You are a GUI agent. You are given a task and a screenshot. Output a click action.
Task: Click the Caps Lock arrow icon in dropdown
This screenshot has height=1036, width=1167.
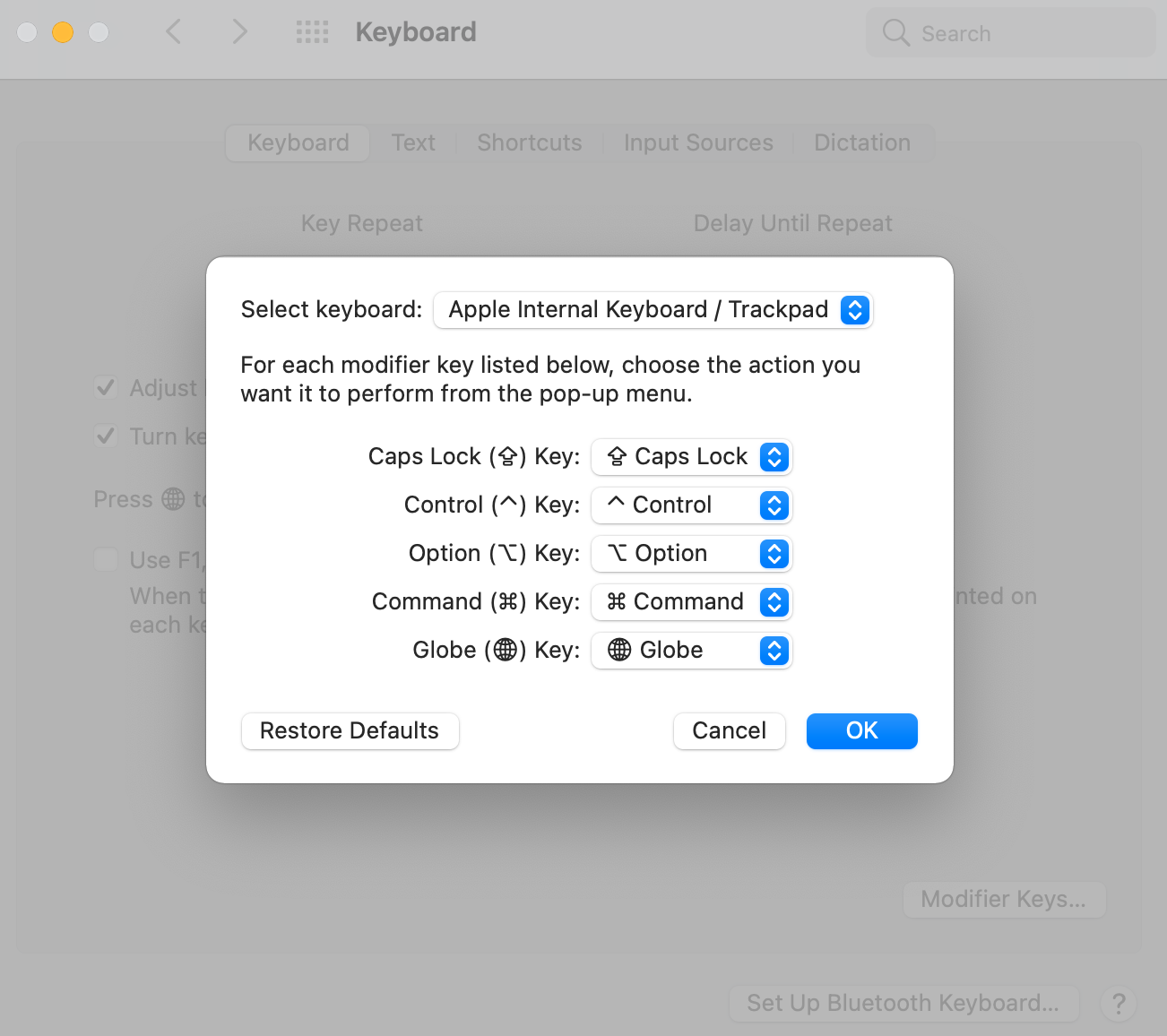pos(617,457)
